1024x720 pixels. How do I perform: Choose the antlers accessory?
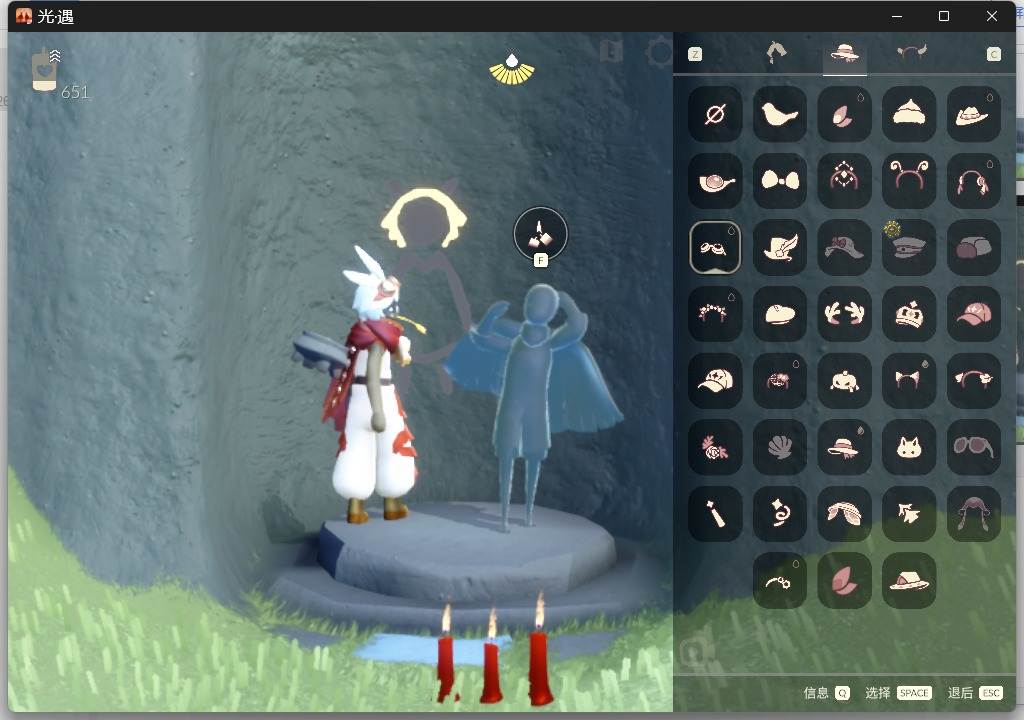click(844, 314)
